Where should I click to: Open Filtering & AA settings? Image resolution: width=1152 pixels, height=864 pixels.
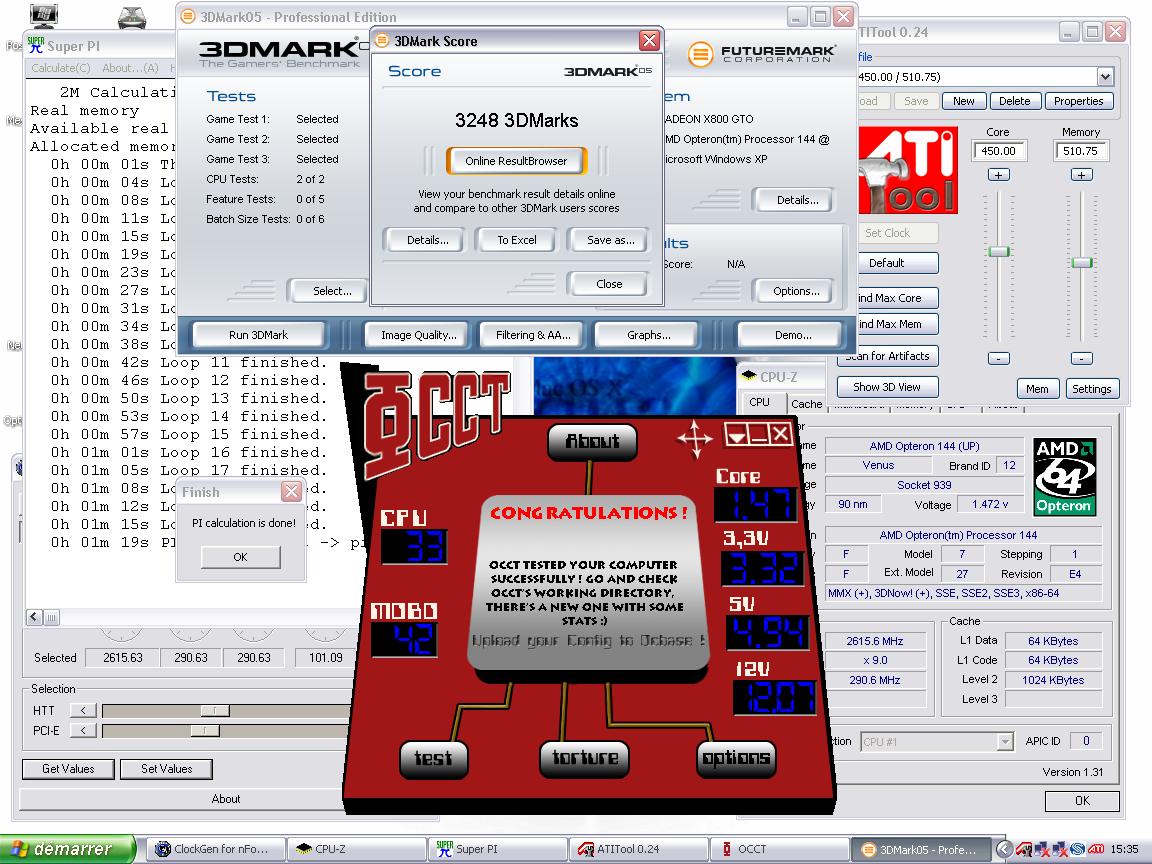533,335
